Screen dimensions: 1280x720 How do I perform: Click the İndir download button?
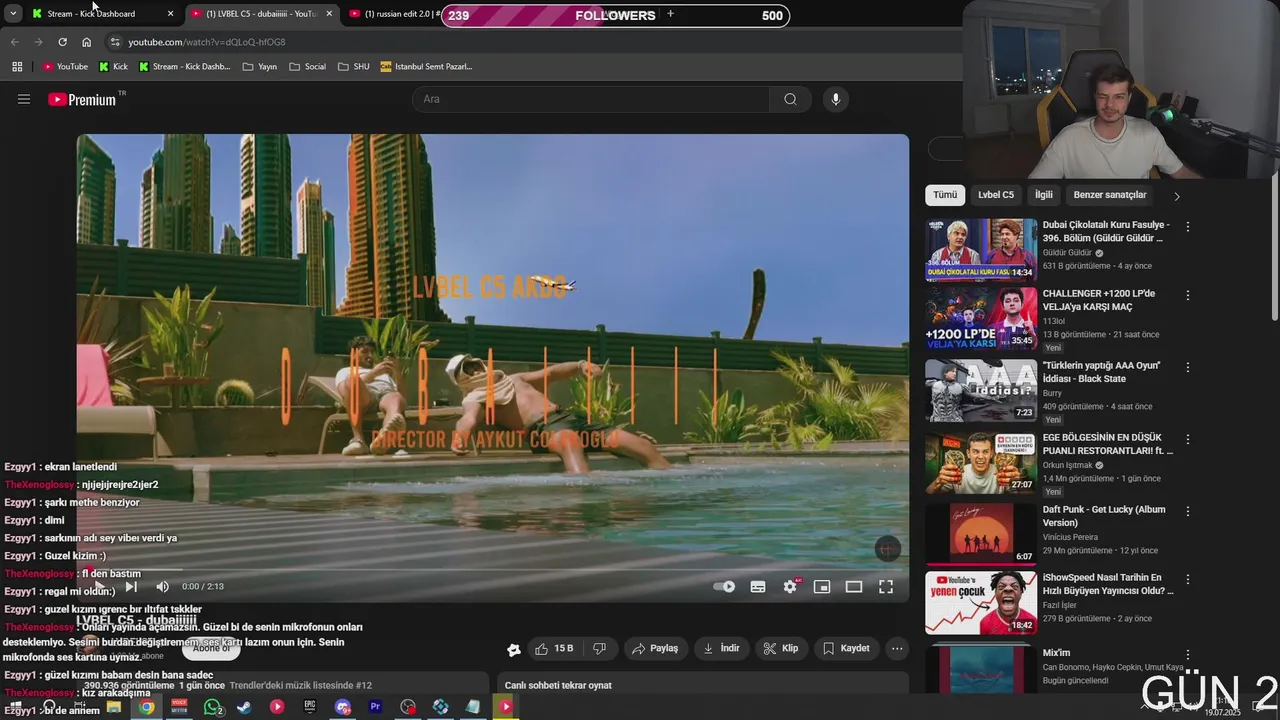coord(721,648)
